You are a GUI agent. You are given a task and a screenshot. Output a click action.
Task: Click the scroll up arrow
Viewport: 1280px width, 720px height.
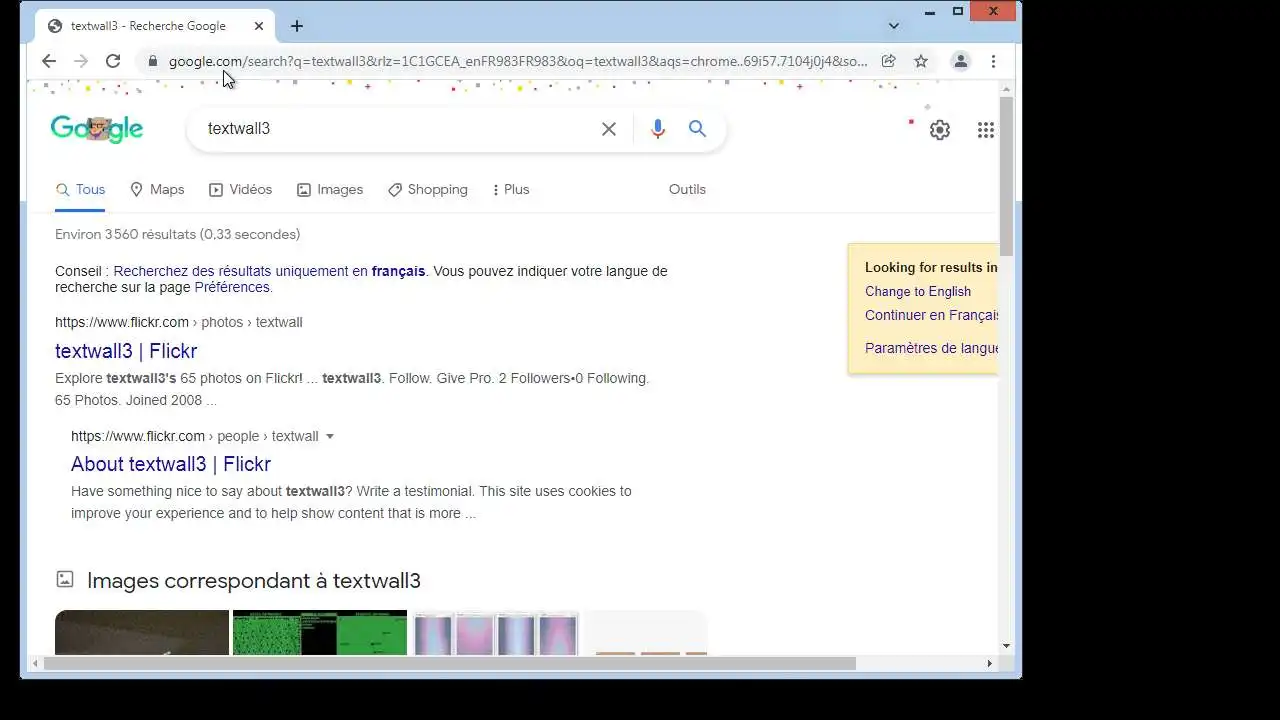coord(1006,89)
